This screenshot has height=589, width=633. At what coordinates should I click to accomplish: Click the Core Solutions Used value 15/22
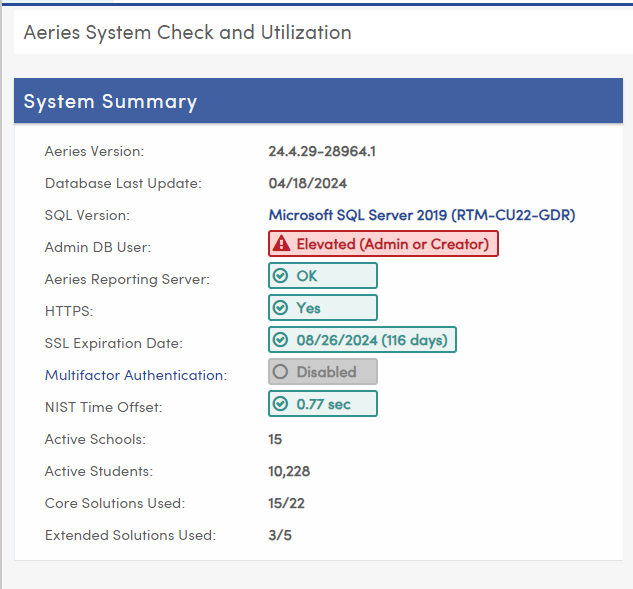[285, 503]
